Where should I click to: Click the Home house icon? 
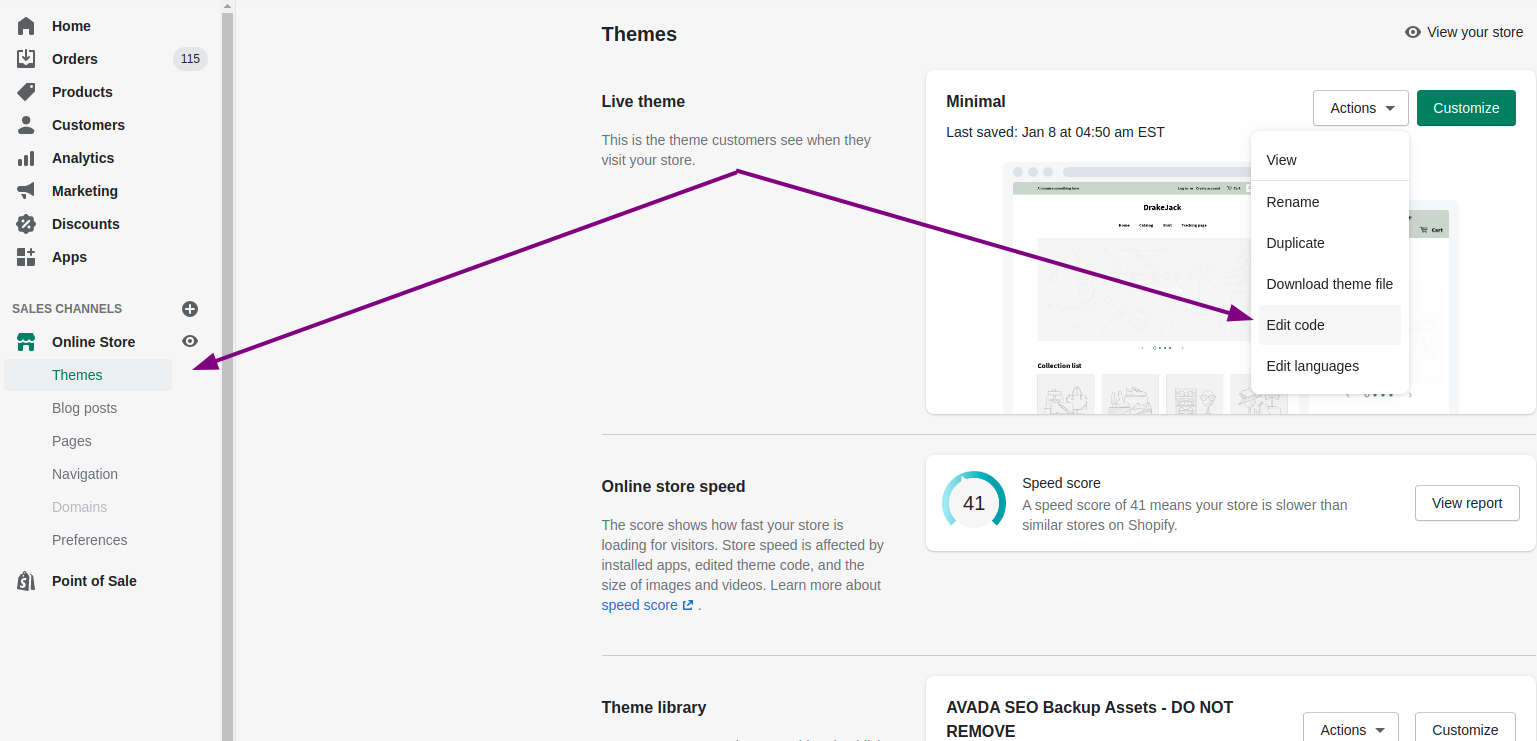(x=26, y=26)
